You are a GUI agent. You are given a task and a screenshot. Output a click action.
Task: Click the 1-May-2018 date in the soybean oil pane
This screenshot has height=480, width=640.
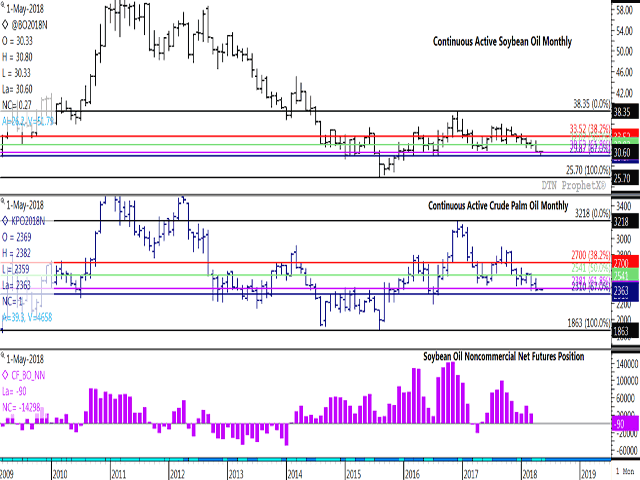coord(25,9)
